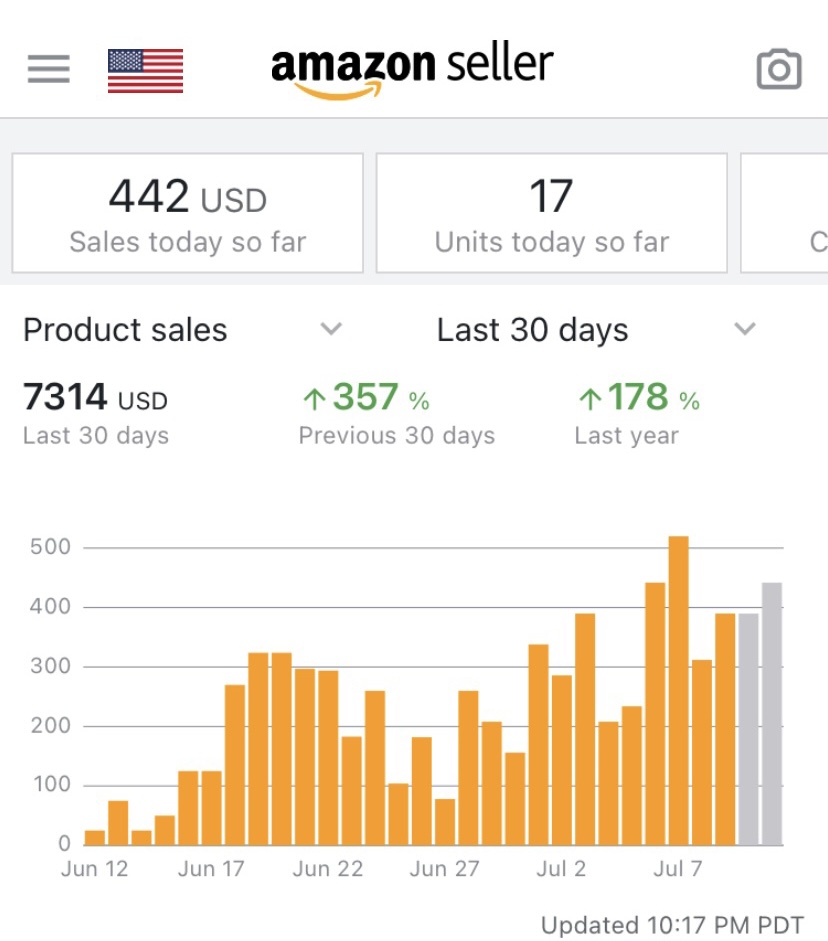Tap green up arrow beside 357 %

pos(314,398)
